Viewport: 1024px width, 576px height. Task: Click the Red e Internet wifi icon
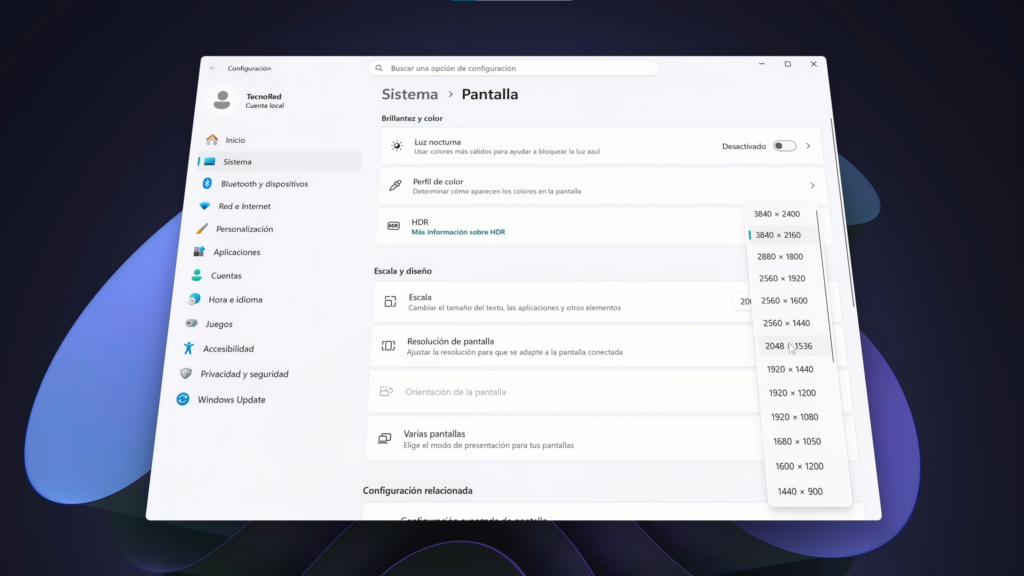coord(204,206)
